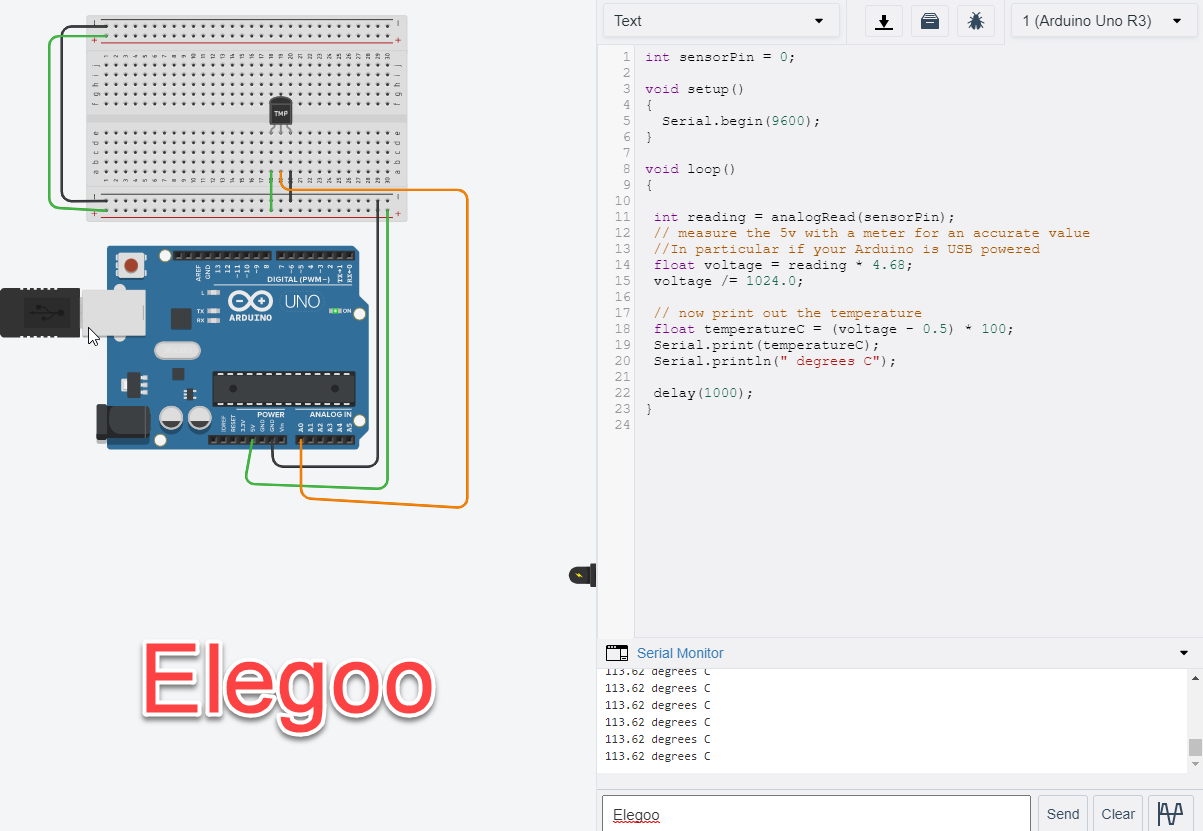The height and width of the screenshot is (831, 1203).
Task: Click line 14 voltage code in editor
Action: (x=783, y=265)
